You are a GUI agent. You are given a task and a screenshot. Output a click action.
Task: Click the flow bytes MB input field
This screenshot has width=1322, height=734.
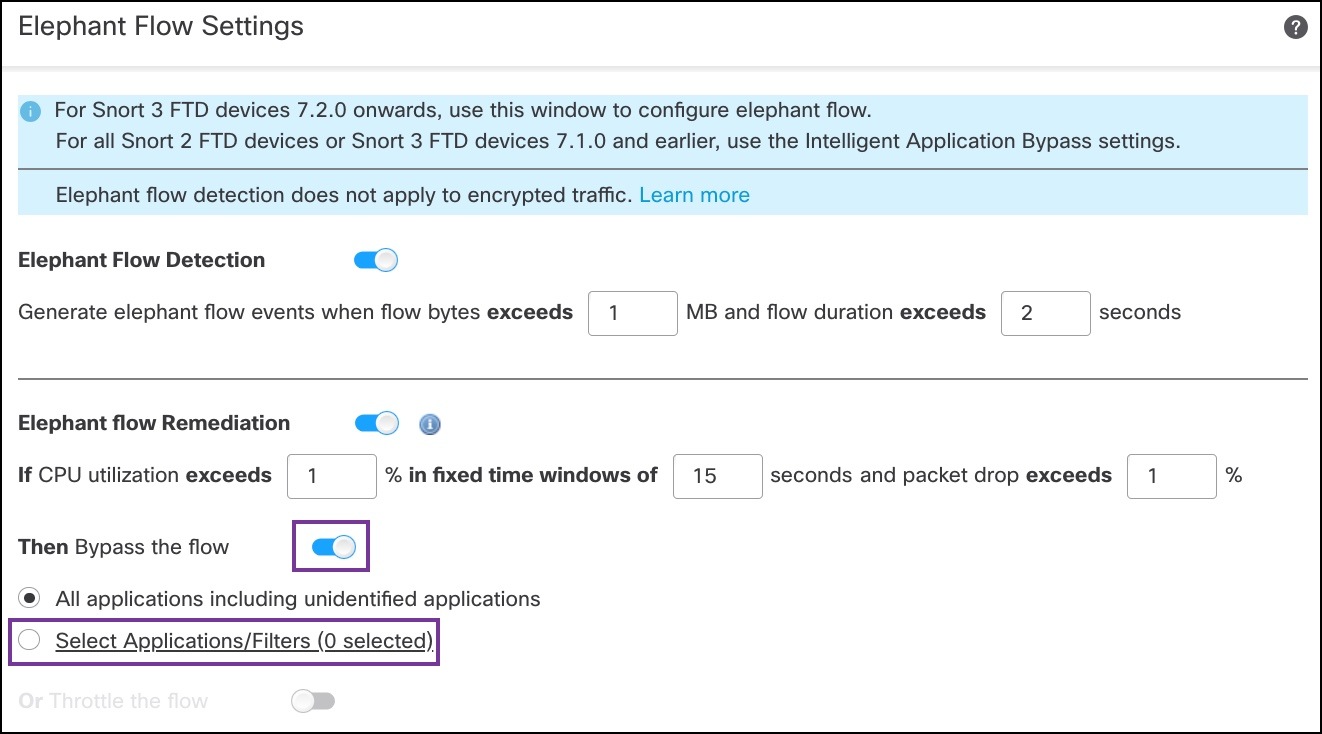(633, 313)
